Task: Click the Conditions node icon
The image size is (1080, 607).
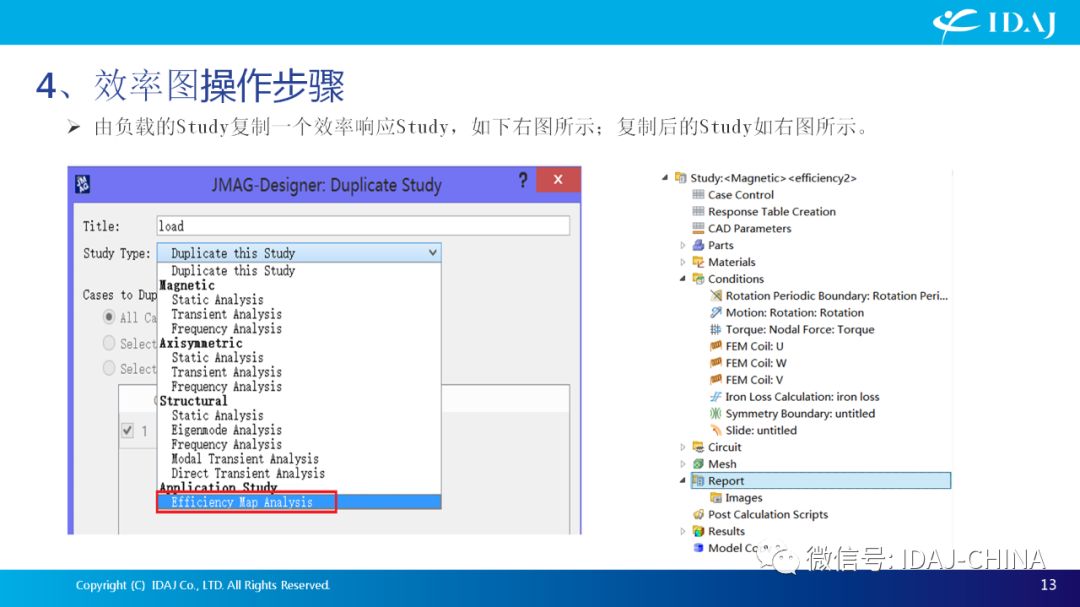Action: pyautogui.click(x=698, y=279)
